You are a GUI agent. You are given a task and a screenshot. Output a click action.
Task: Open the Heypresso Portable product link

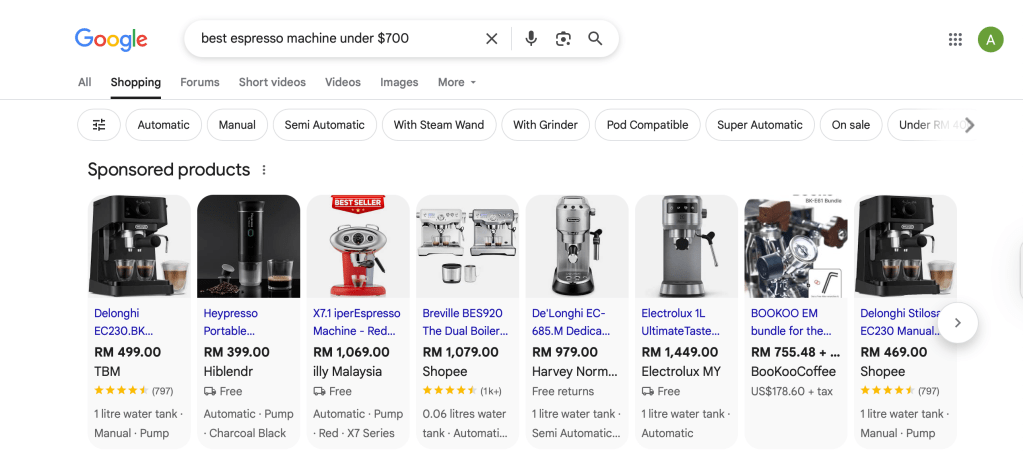(x=231, y=322)
